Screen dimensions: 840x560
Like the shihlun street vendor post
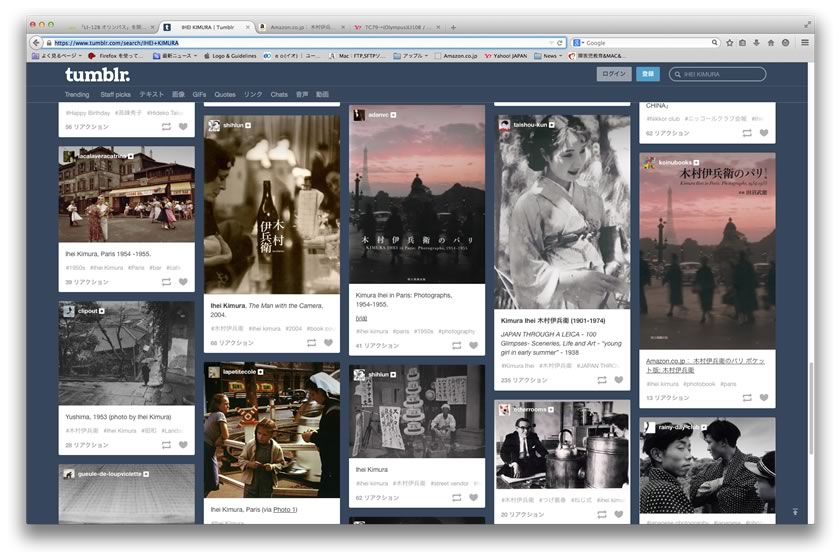[474, 497]
